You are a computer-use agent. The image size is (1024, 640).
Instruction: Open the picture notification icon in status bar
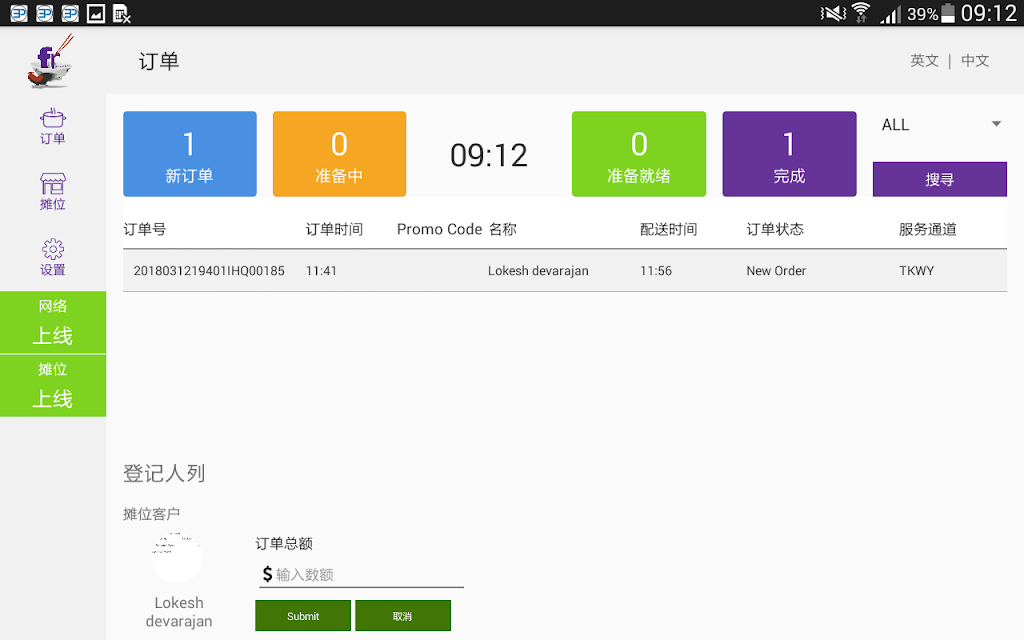pos(96,13)
